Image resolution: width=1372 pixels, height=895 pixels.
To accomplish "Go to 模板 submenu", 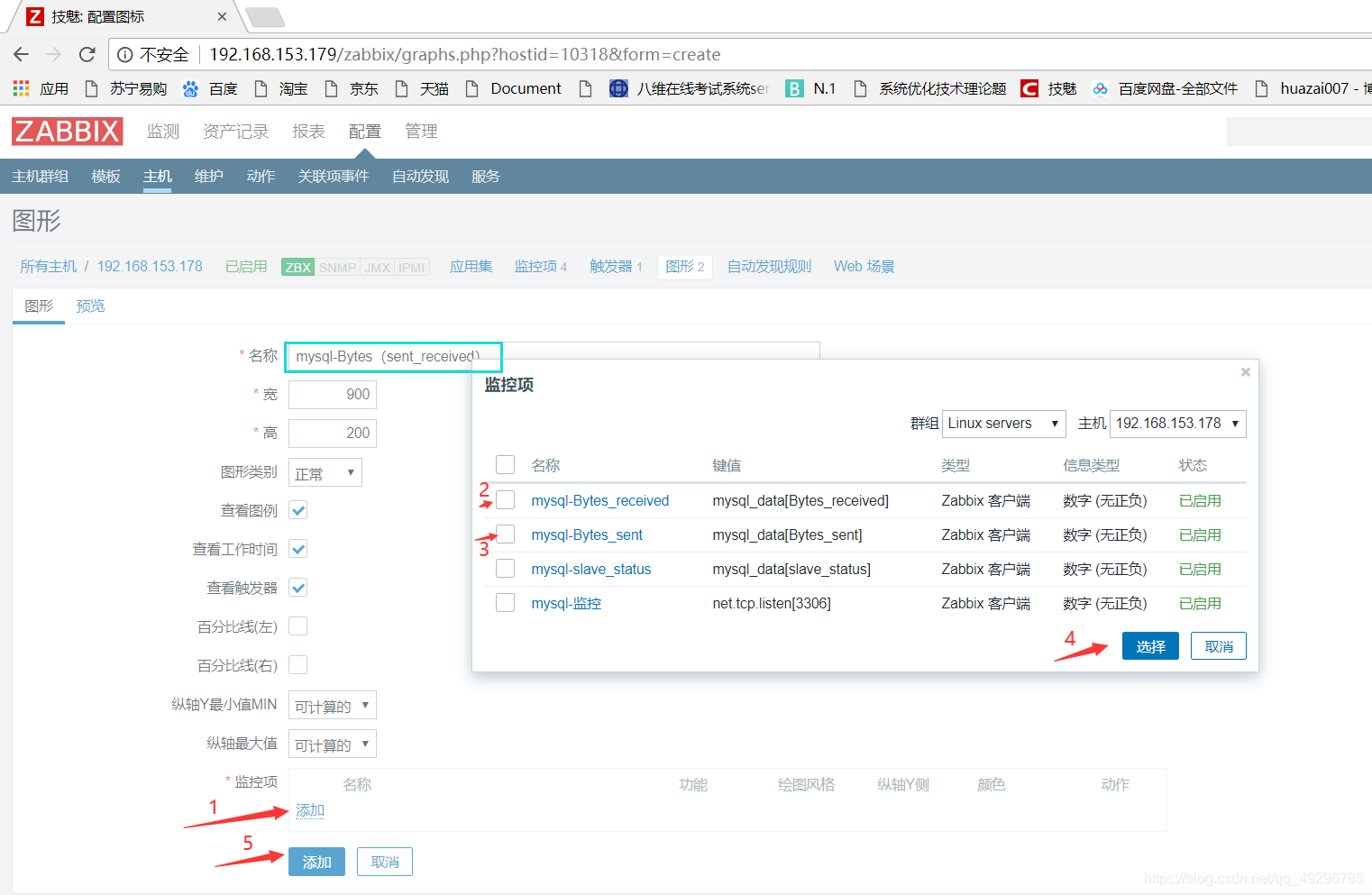I will 106,177.
